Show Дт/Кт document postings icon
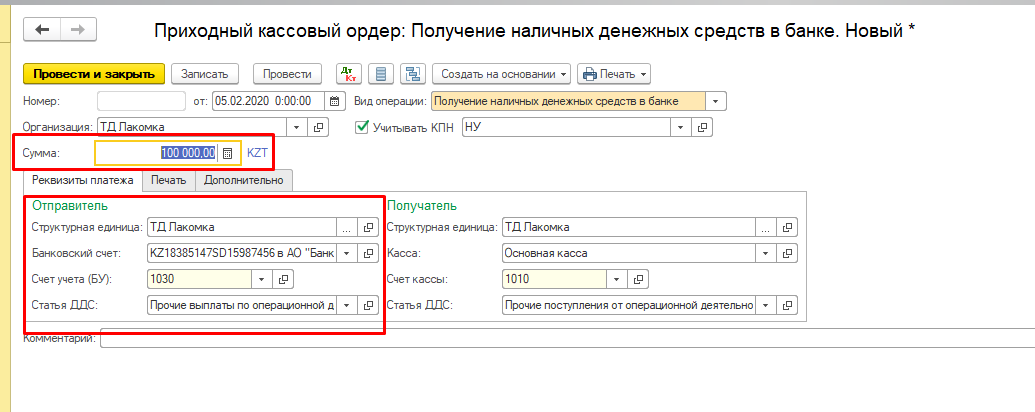Viewport: 1035px width, 412px height. point(348,74)
